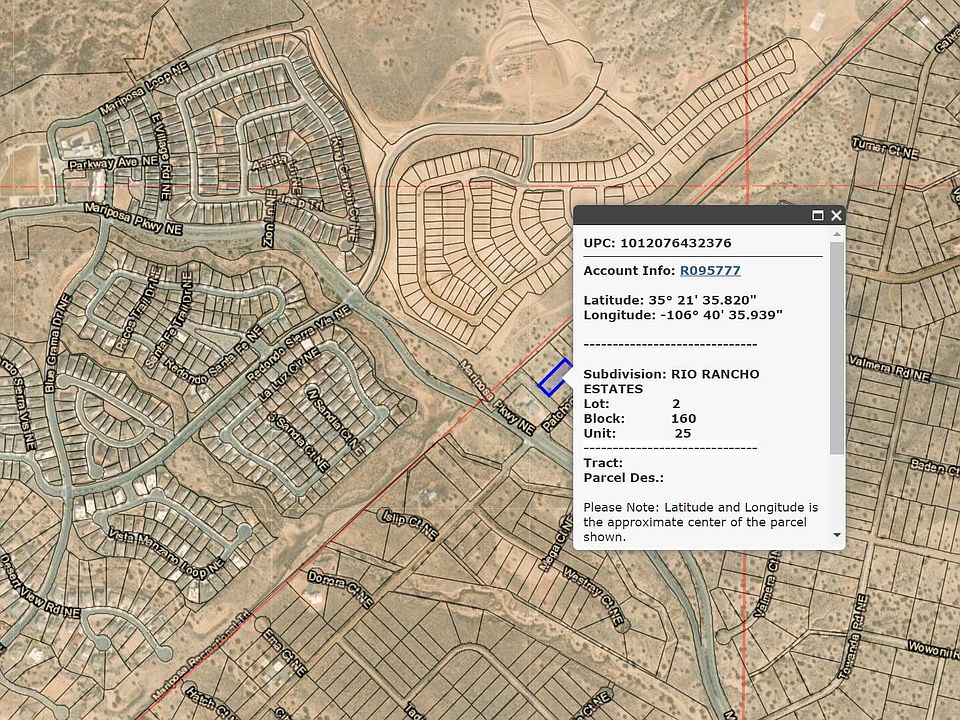Click the Unit: 25 line
This screenshot has width=960, height=720.
tap(637, 433)
